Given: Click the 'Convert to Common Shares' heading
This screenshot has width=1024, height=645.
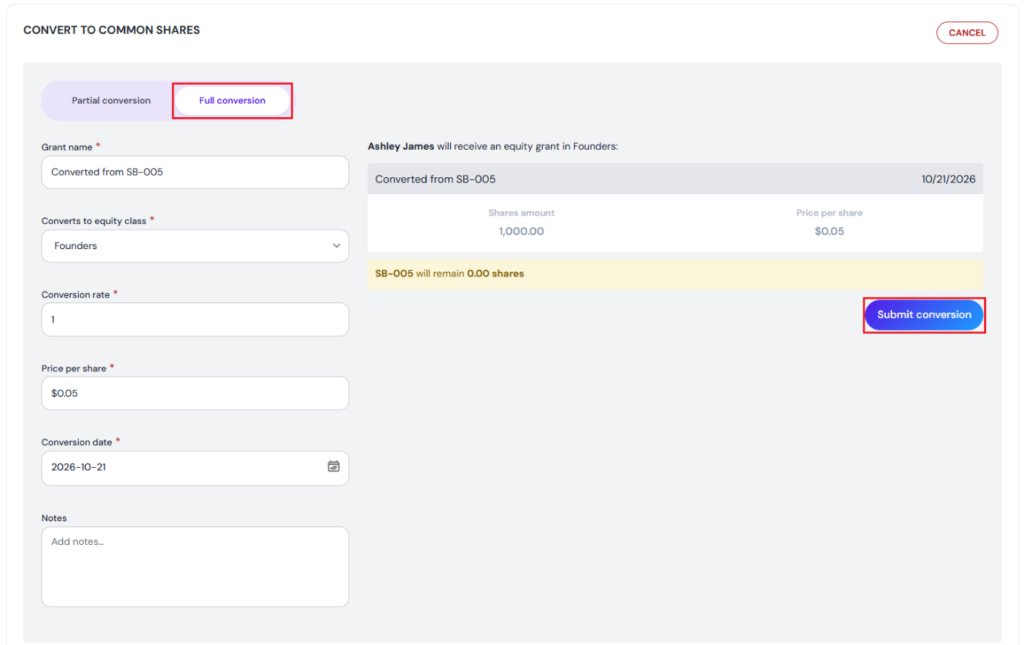Looking at the screenshot, I should tap(112, 30).
